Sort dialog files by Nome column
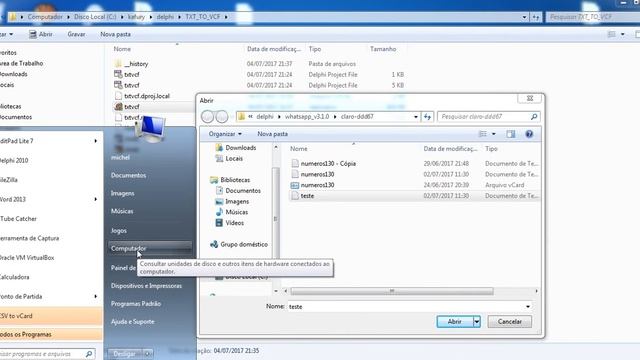This screenshot has width=640, height=360. pyautogui.click(x=299, y=149)
